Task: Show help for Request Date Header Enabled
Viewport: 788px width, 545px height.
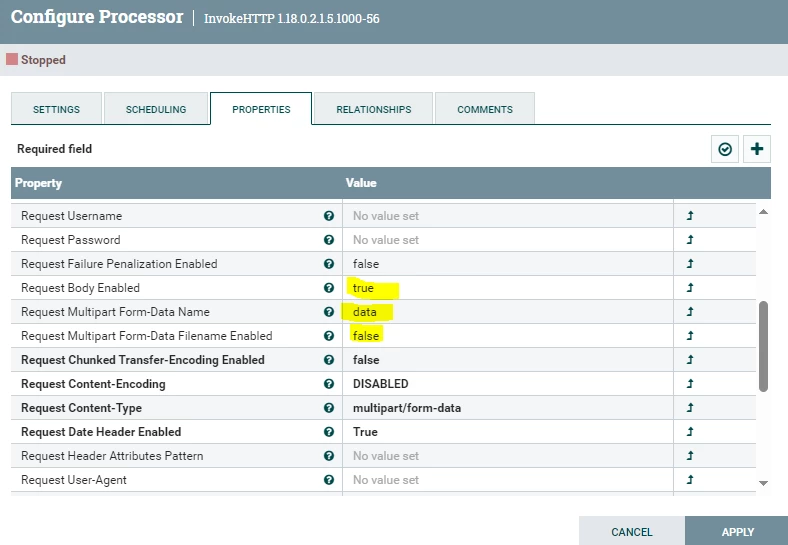Action: pyautogui.click(x=329, y=432)
